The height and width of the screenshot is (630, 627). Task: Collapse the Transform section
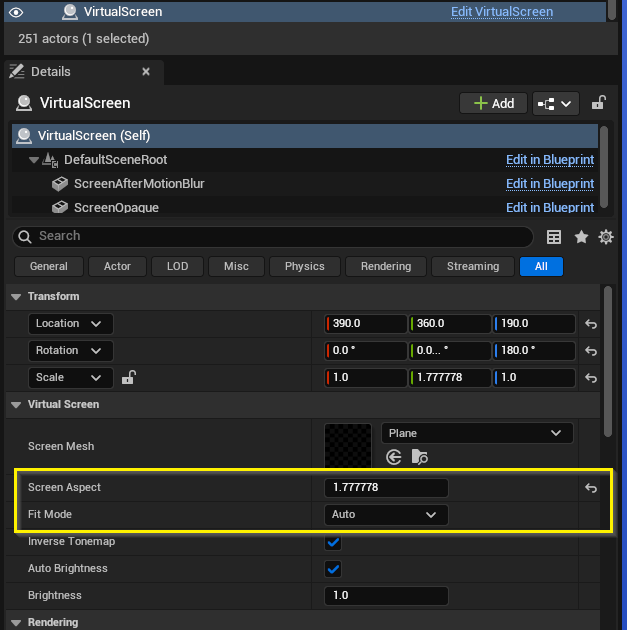15,297
